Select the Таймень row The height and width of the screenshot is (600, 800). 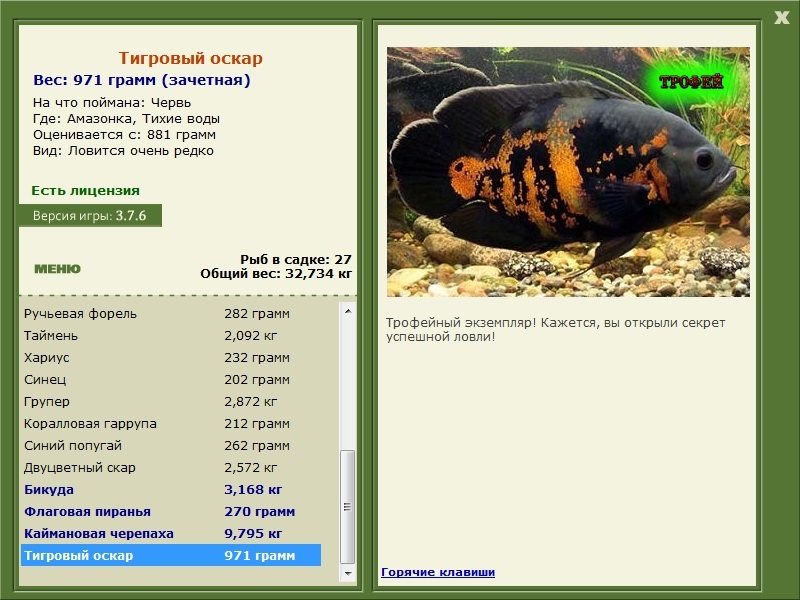click(x=171, y=336)
